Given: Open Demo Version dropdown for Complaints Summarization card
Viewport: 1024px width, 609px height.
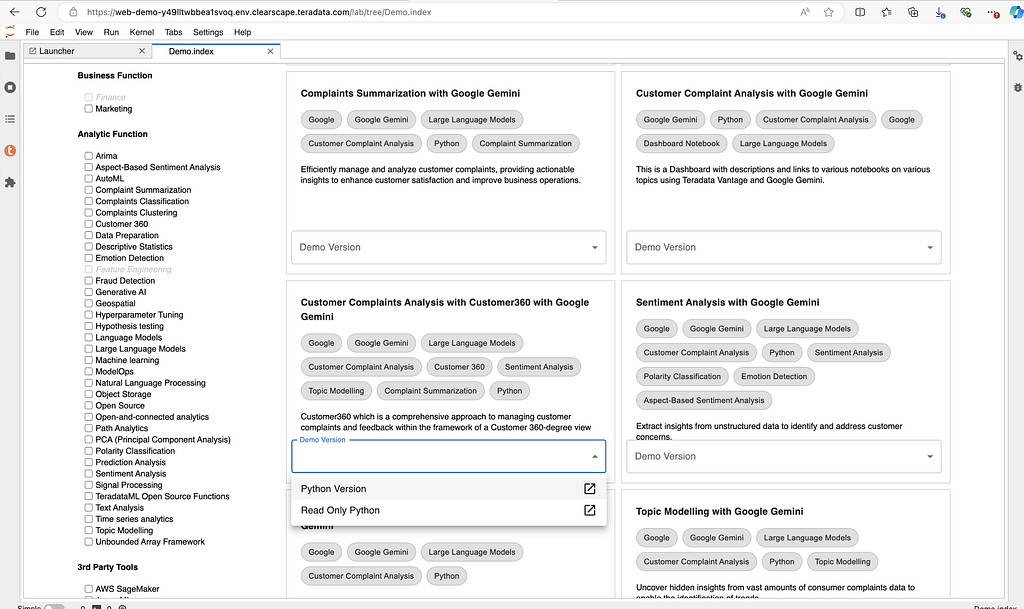Looking at the screenshot, I should click(x=449, y=247).
